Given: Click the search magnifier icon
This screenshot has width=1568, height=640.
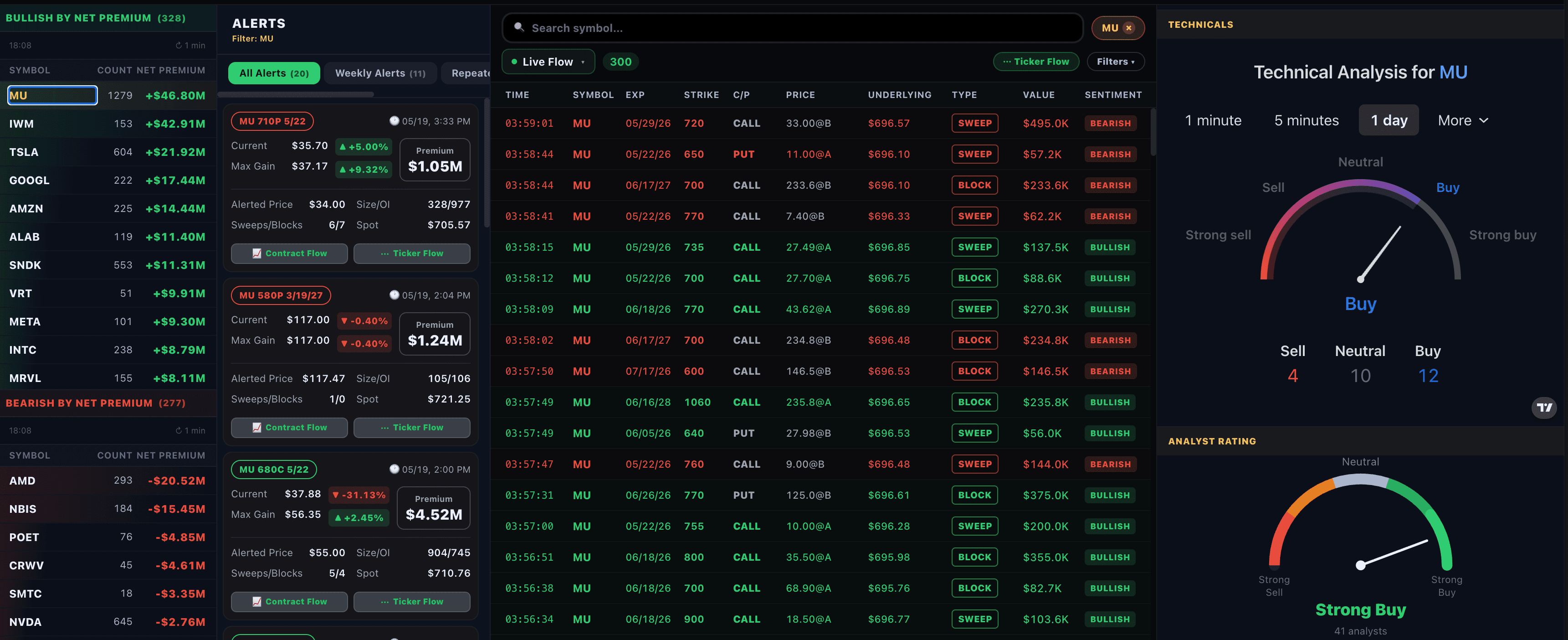Looking at the screenshot, I should pos(518,27).
